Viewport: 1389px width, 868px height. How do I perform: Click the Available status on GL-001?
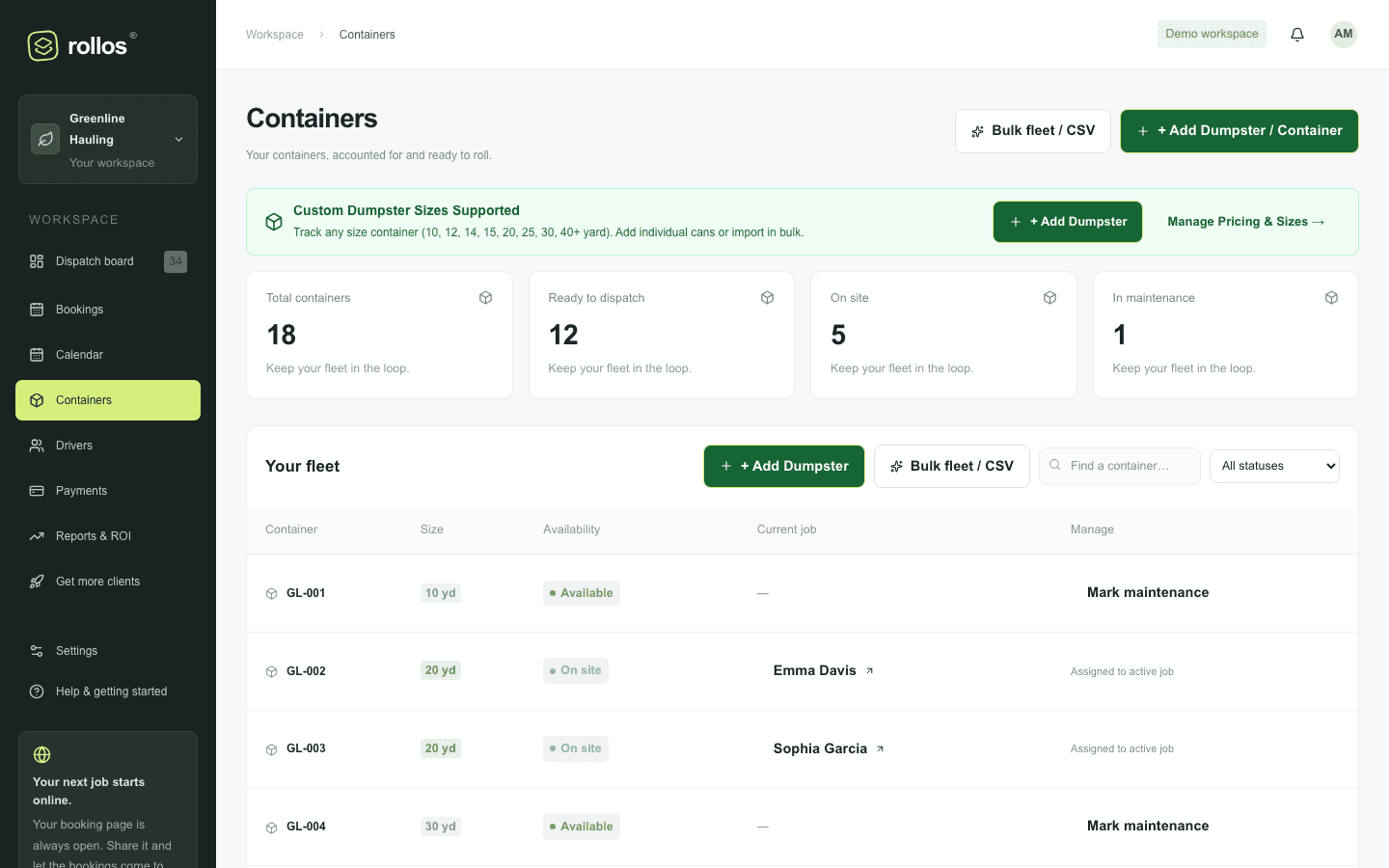(x=582, y=593)
